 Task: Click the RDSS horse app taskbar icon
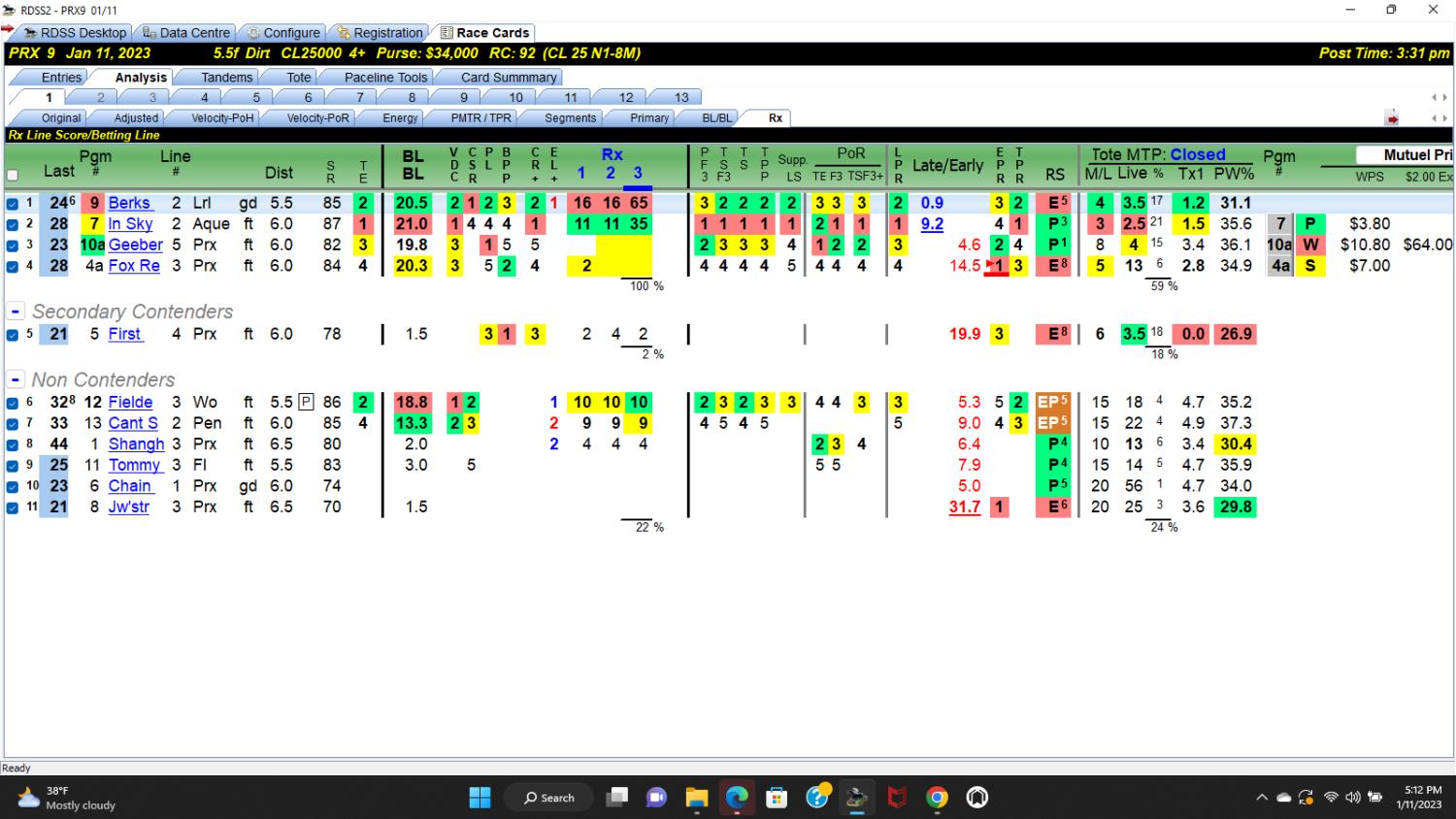pyautogui.click(x=856, y=798)
